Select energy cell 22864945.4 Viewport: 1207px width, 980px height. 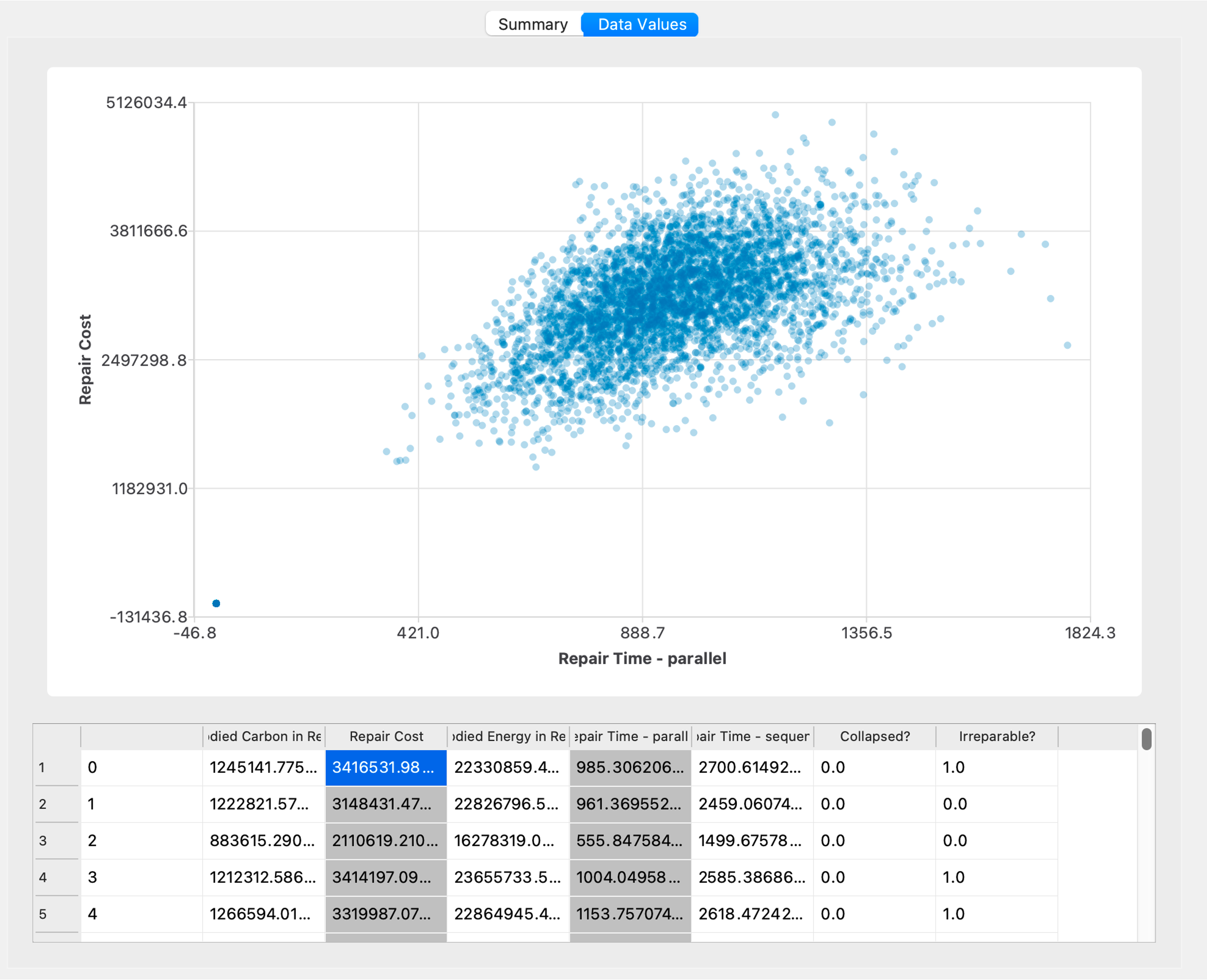pos(509,914)
